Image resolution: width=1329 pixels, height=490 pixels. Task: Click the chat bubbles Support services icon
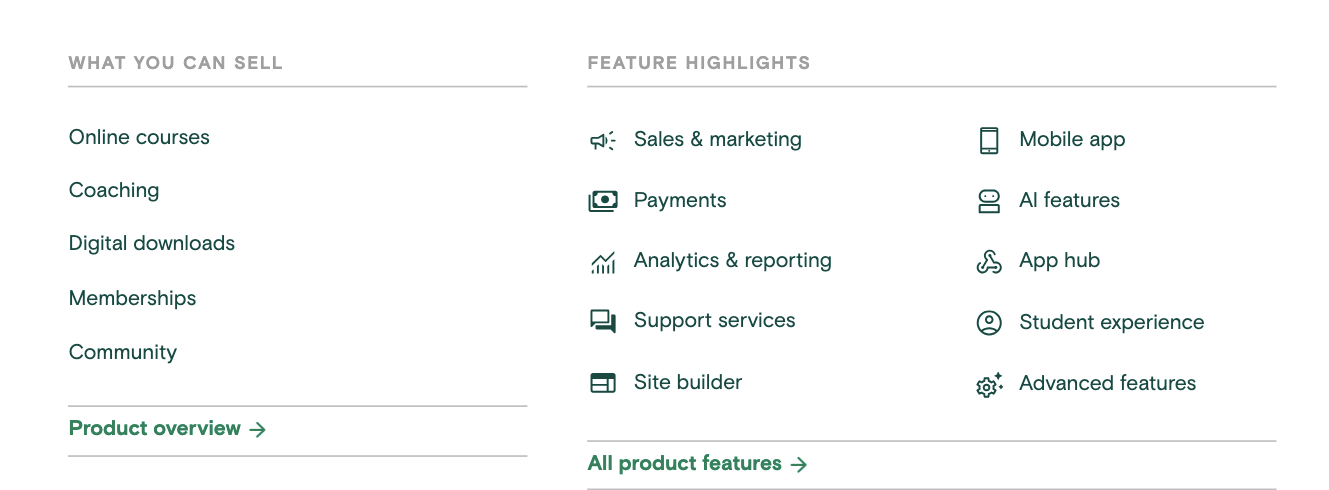(x=603, y=322)
